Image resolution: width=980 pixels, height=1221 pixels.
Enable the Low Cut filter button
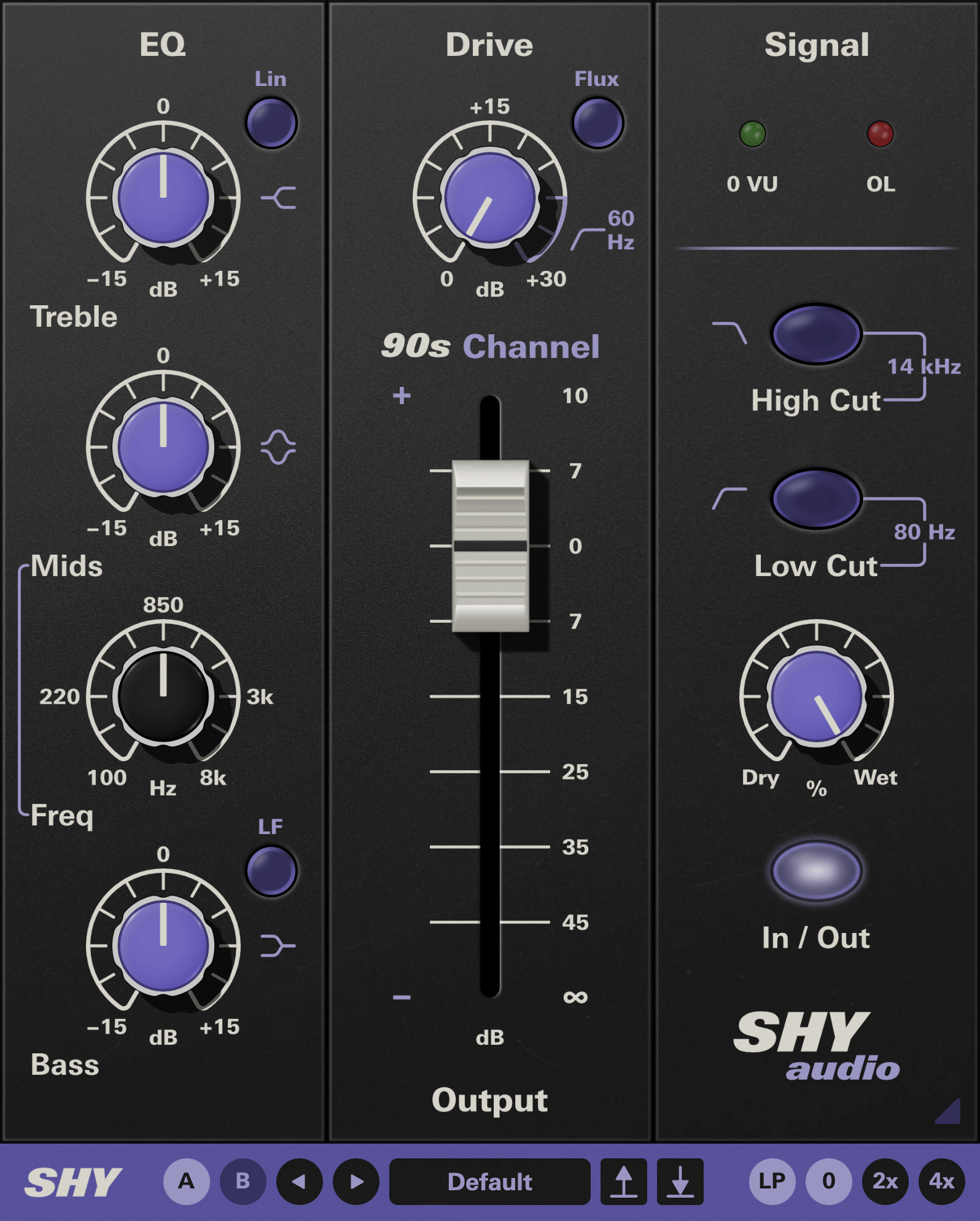816,499
